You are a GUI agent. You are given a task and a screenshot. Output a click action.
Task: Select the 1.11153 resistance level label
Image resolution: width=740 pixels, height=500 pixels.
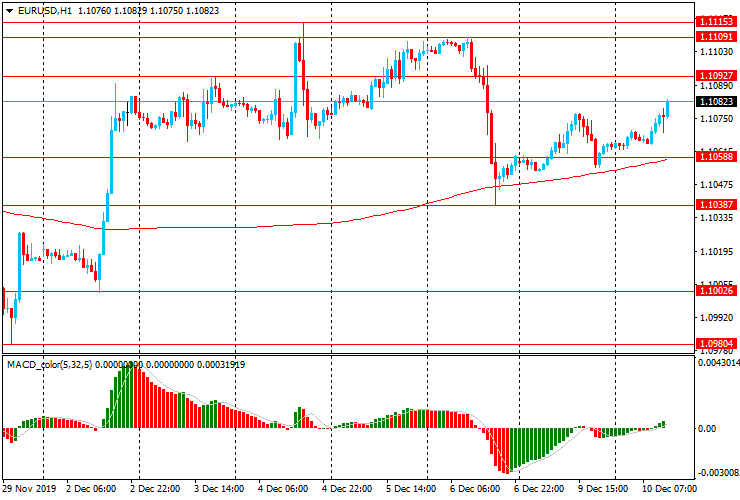pos(716,22)
